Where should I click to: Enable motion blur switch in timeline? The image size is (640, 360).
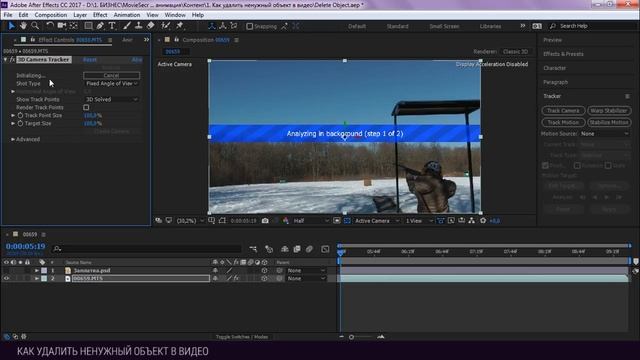309,249
